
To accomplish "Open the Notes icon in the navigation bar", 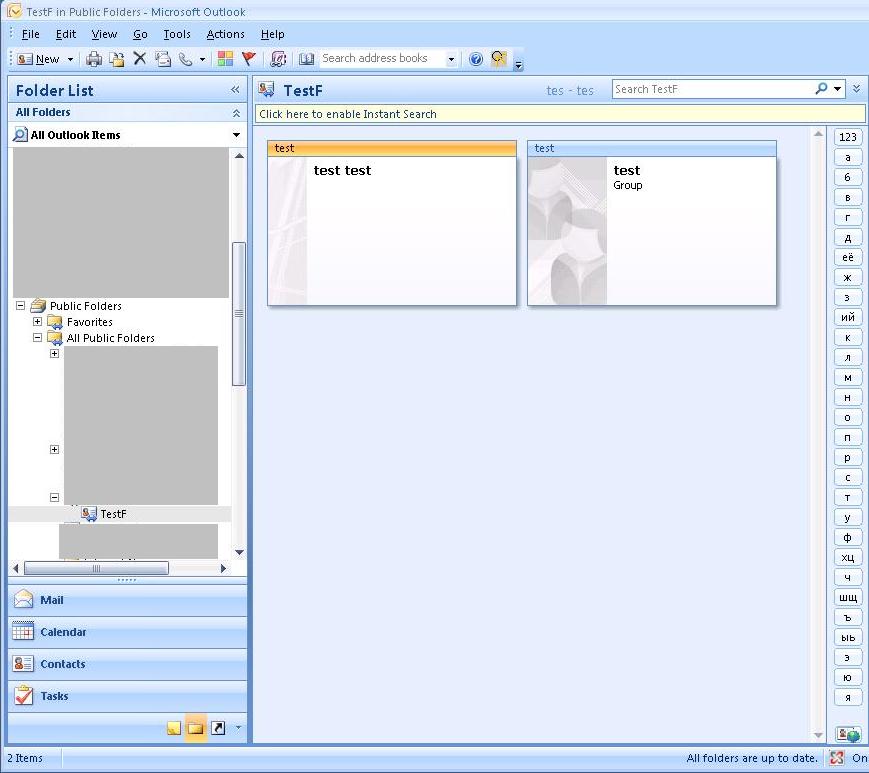I will [x=173, y=728].
